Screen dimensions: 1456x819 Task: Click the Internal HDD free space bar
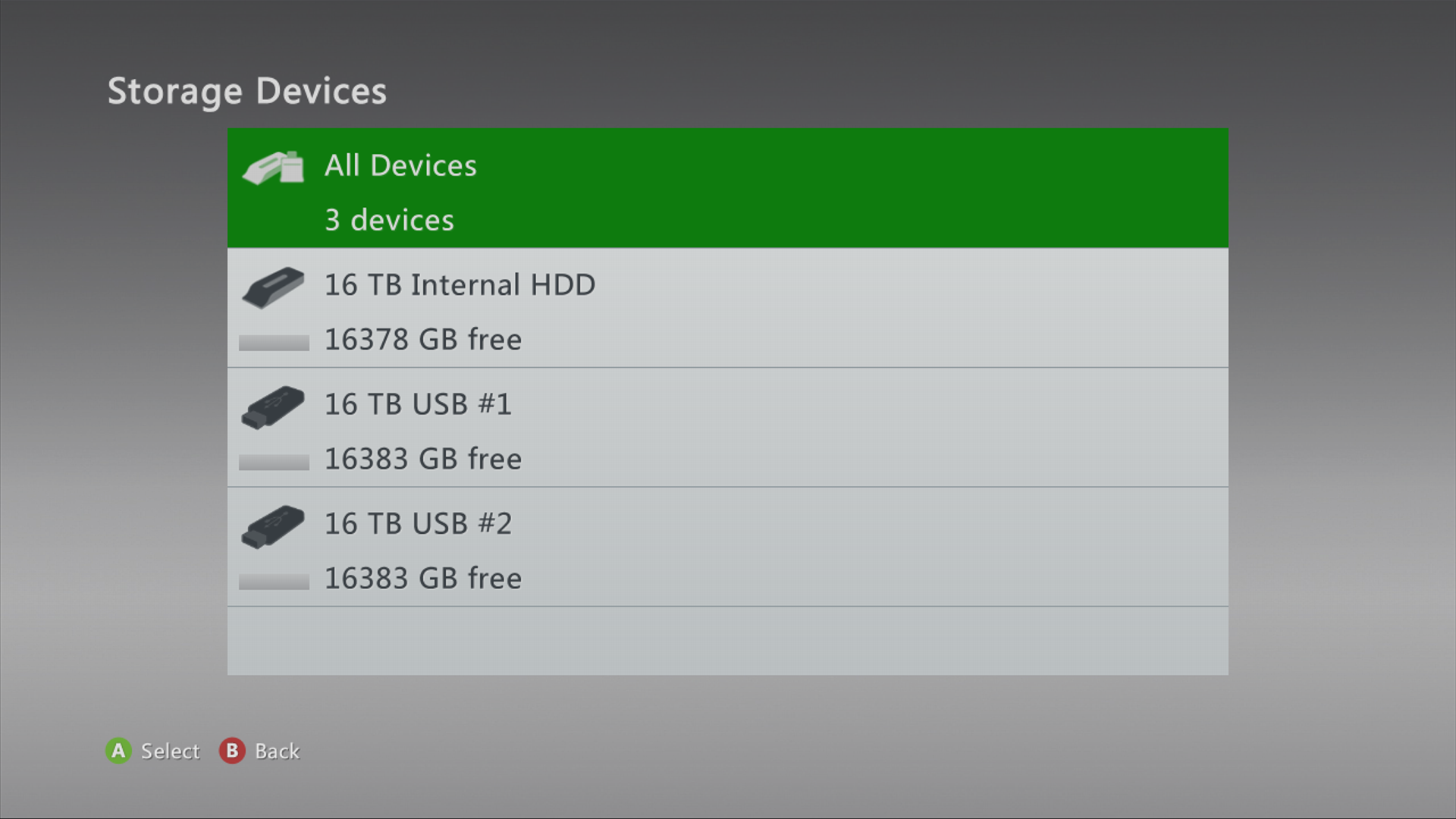pyautogui.click(x=274, y=343)
